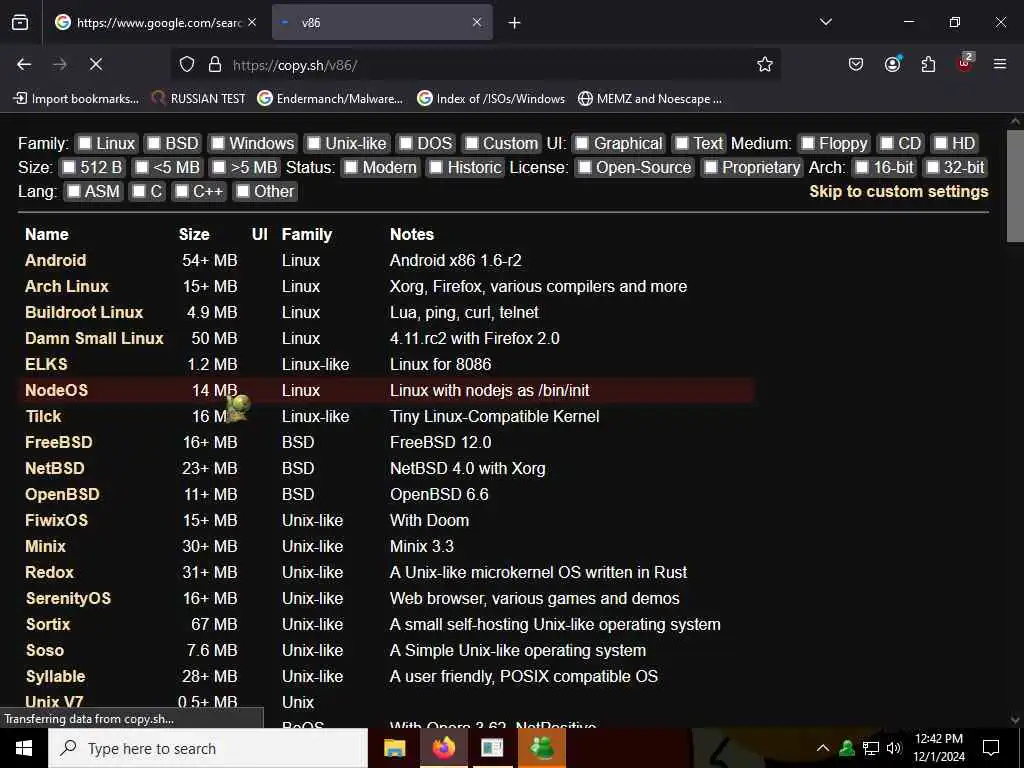Open the Firefox account icon

[892, 64]
